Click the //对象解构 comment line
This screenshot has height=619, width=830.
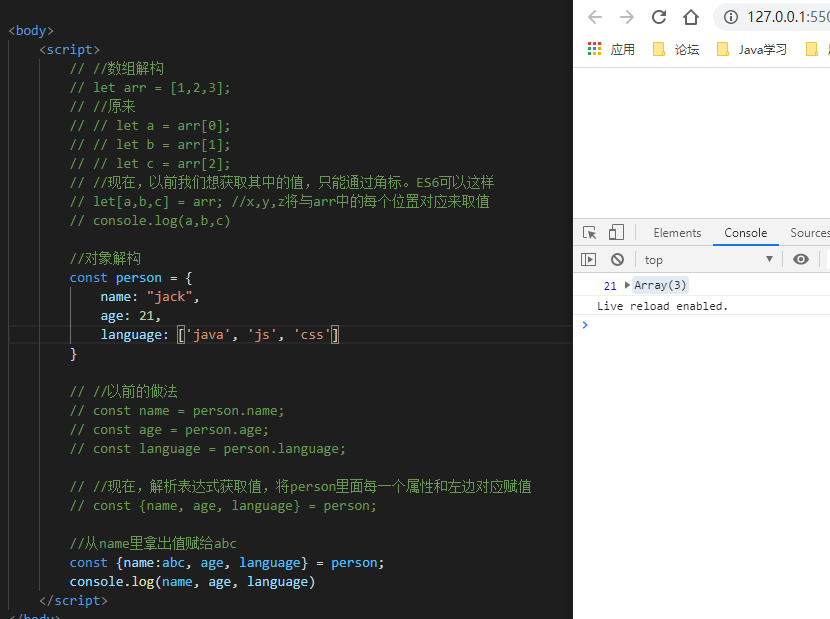click(105, 258)
